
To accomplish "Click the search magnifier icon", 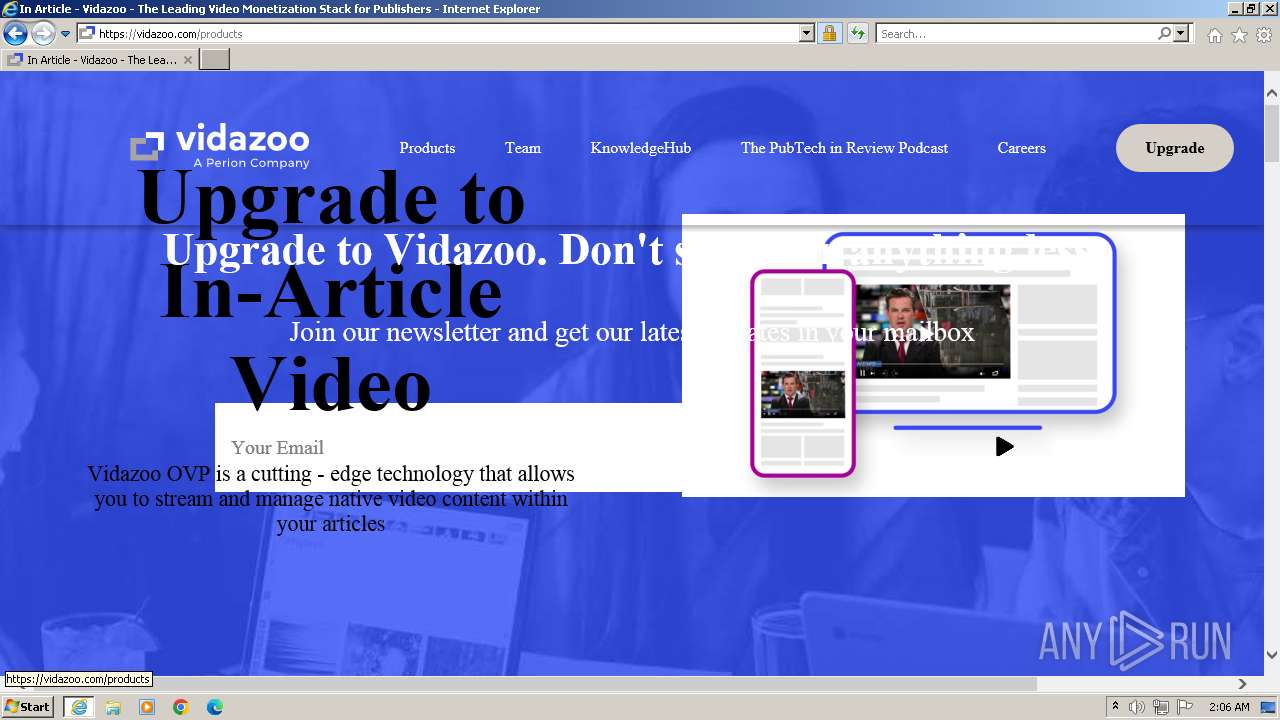I will point(1164,34).
